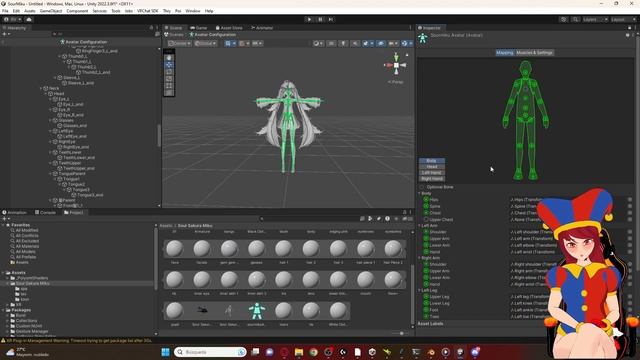
Task: Switch to the Game tab
Action: (199, 28)
